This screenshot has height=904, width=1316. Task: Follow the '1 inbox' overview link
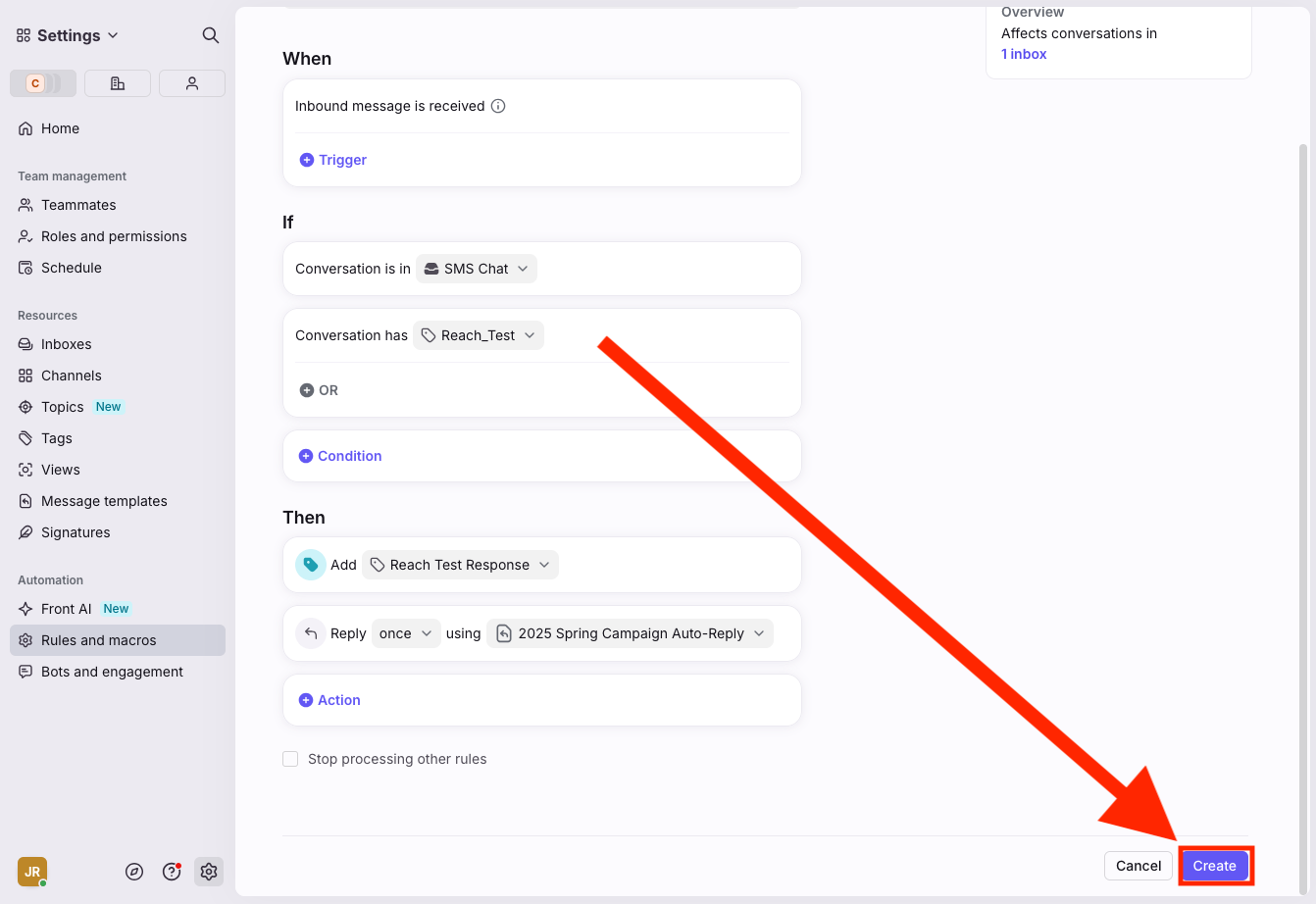[1024, 54]
